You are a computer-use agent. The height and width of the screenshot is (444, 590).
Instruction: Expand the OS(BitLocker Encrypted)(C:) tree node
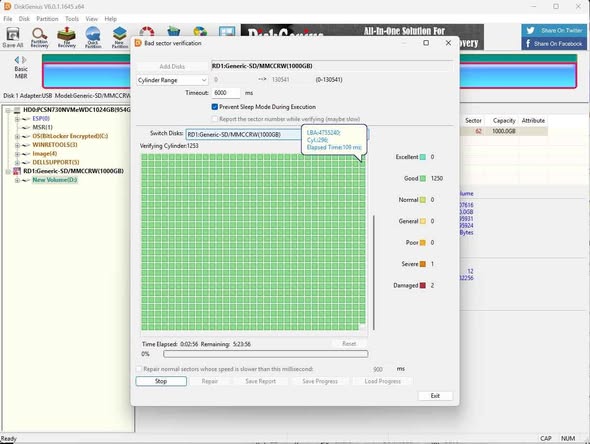[x=17, y=136]
